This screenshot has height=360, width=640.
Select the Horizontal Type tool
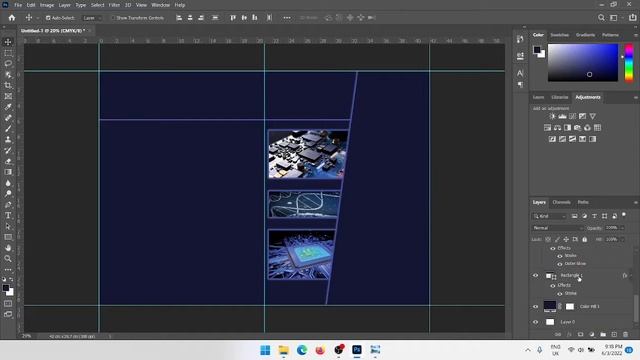point(8,216)
